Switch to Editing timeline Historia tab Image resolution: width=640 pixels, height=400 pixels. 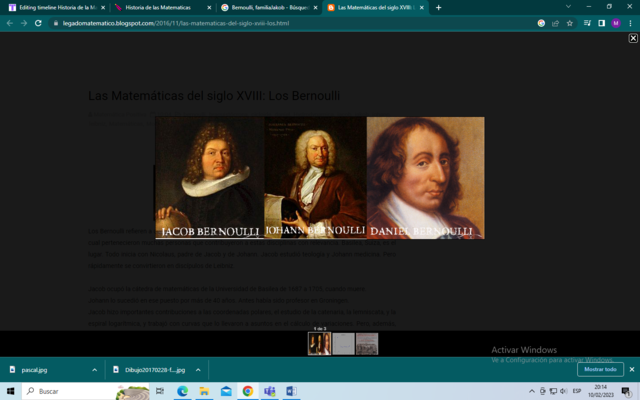tap(56, 7)
